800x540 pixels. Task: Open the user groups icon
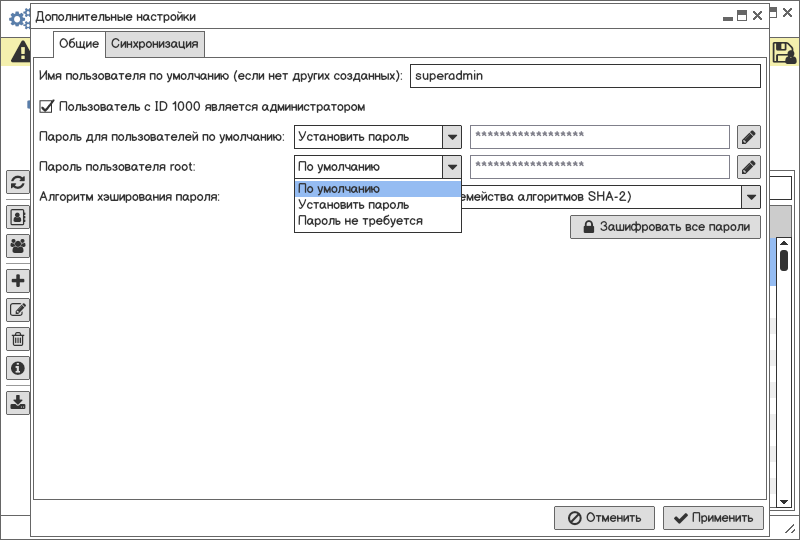[18, 247]
